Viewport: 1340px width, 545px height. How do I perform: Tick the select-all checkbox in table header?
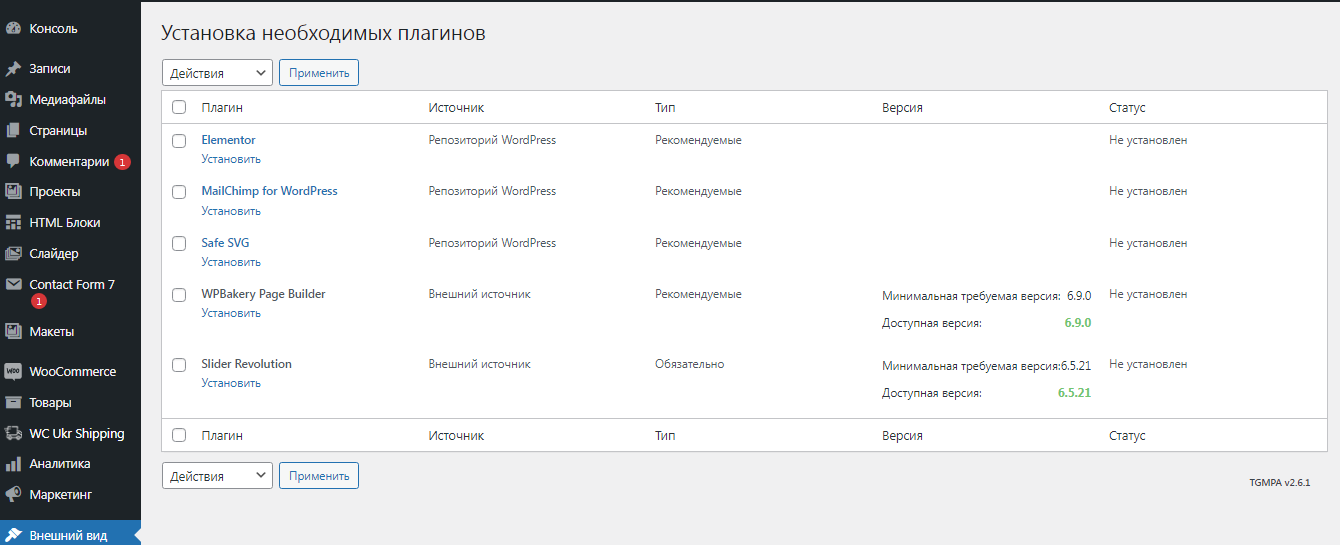tap(179, 108)
